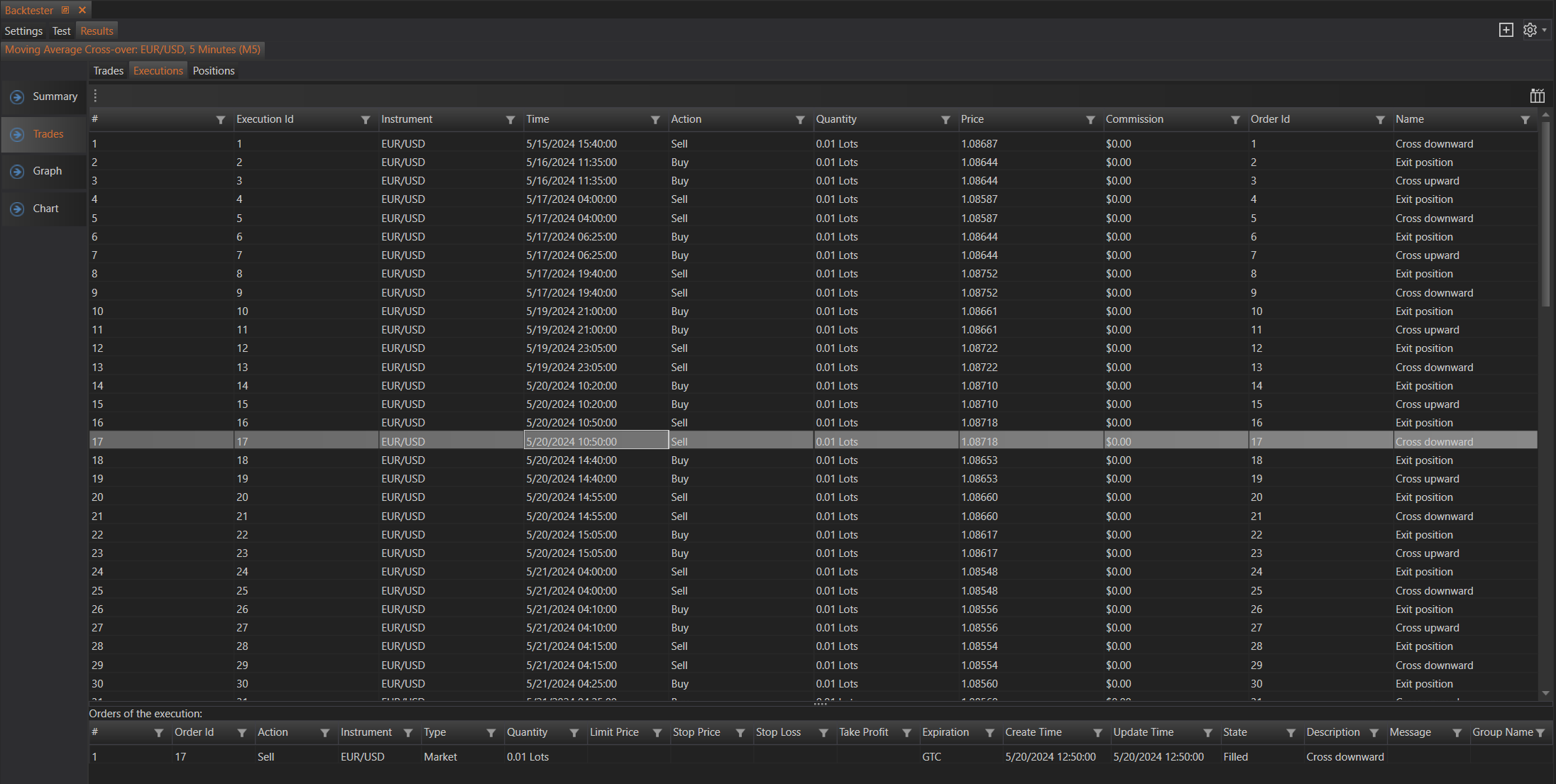Image resolution: width=1556 pixels, height=784 pixels.
Task: Click the Moving Average Cross-over result tab
Action: pyautogui.click(x=133, y=50)
